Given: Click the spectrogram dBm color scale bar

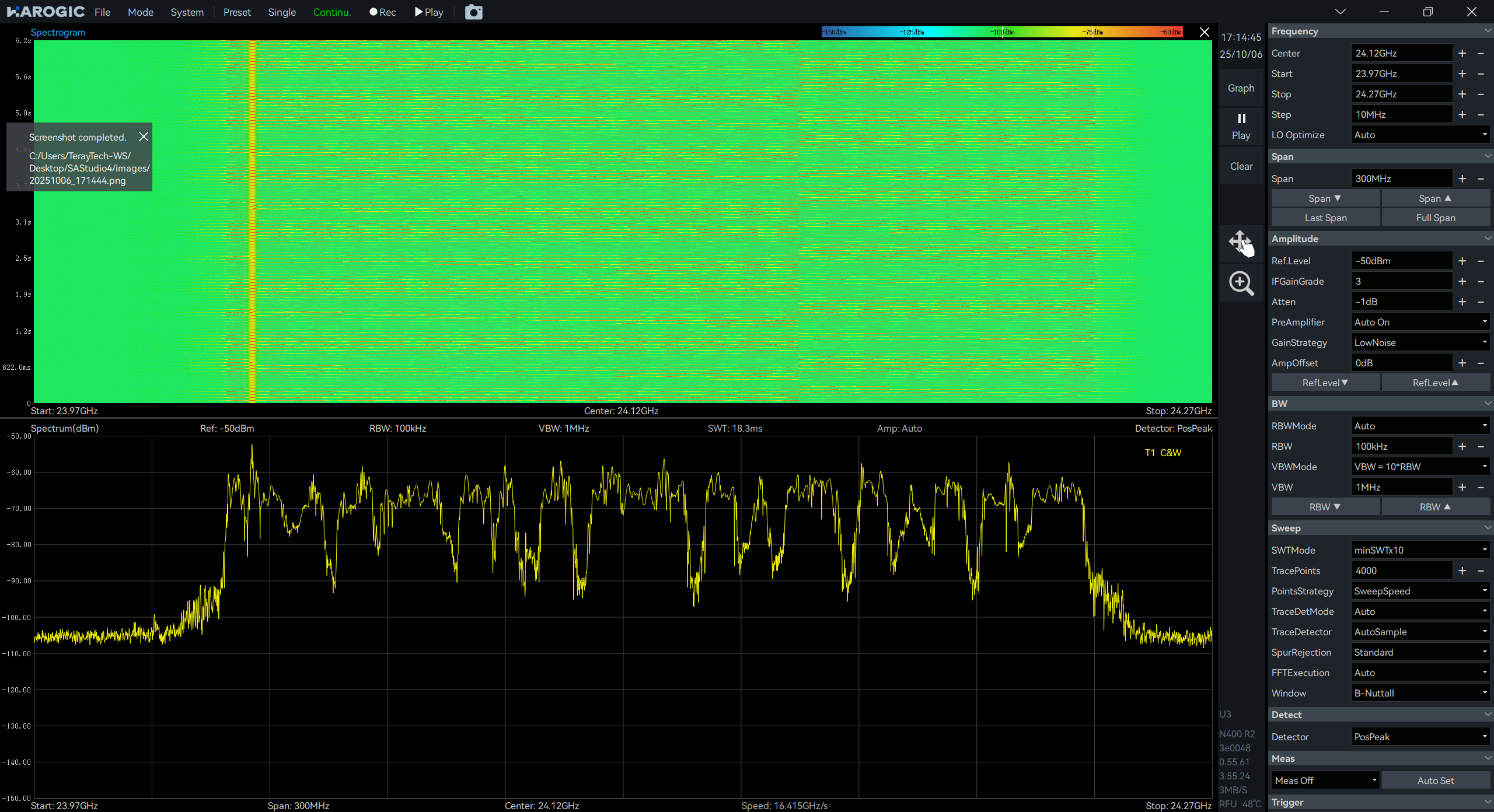Looking at the screenshot, I should [1001, 32].
